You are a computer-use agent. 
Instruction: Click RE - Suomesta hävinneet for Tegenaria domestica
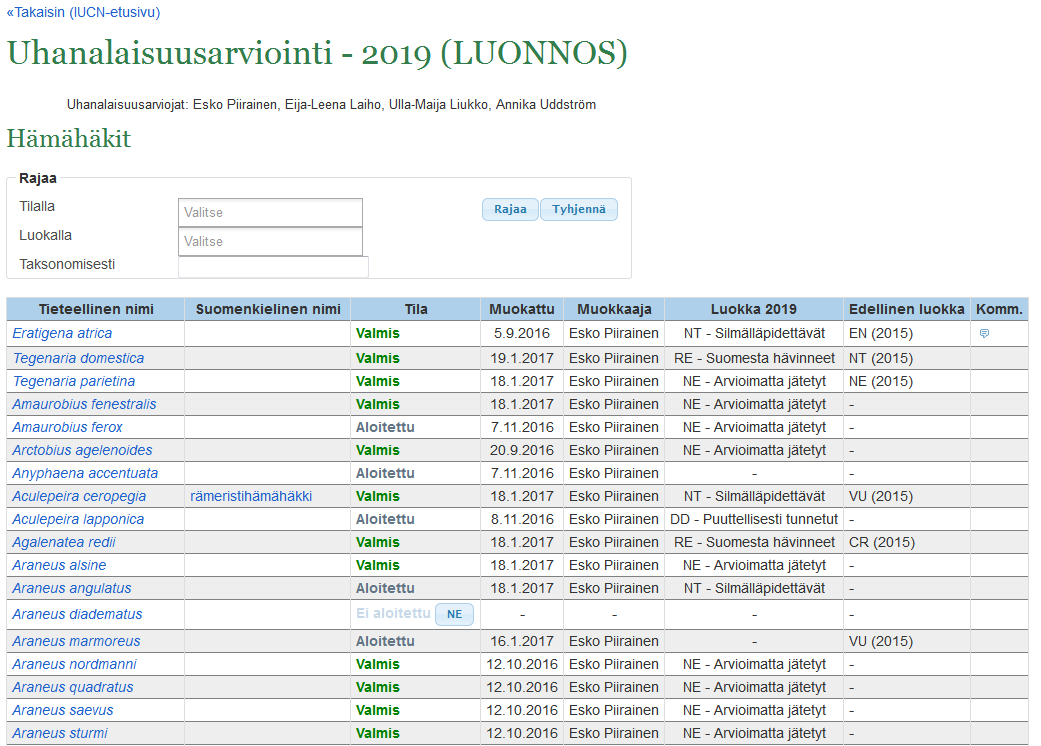[x=754, y=358]
